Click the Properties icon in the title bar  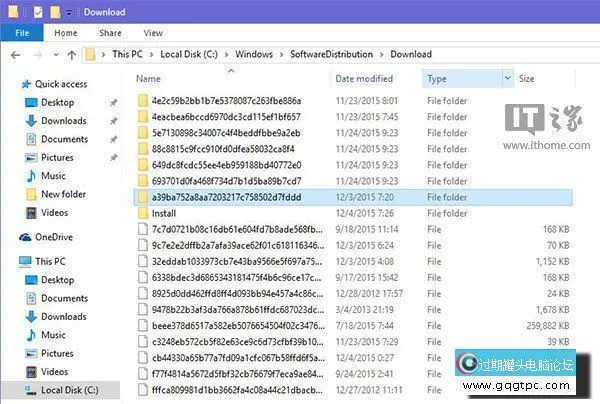click(x=38, y=13)
